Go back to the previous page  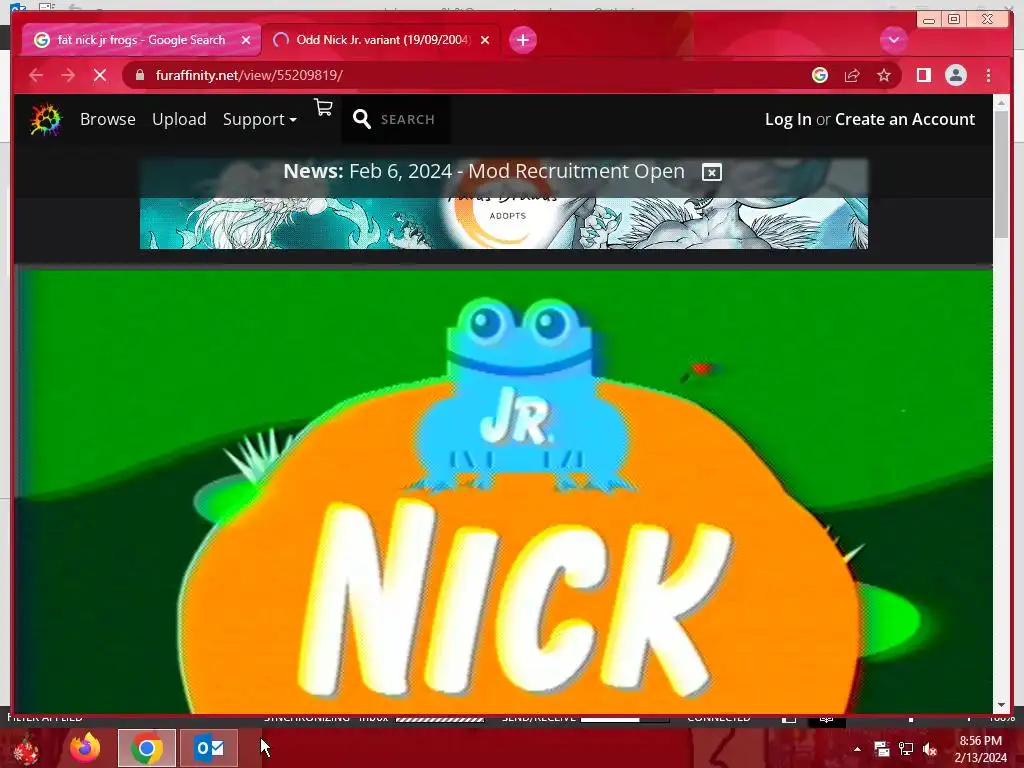tap(36, 75)
